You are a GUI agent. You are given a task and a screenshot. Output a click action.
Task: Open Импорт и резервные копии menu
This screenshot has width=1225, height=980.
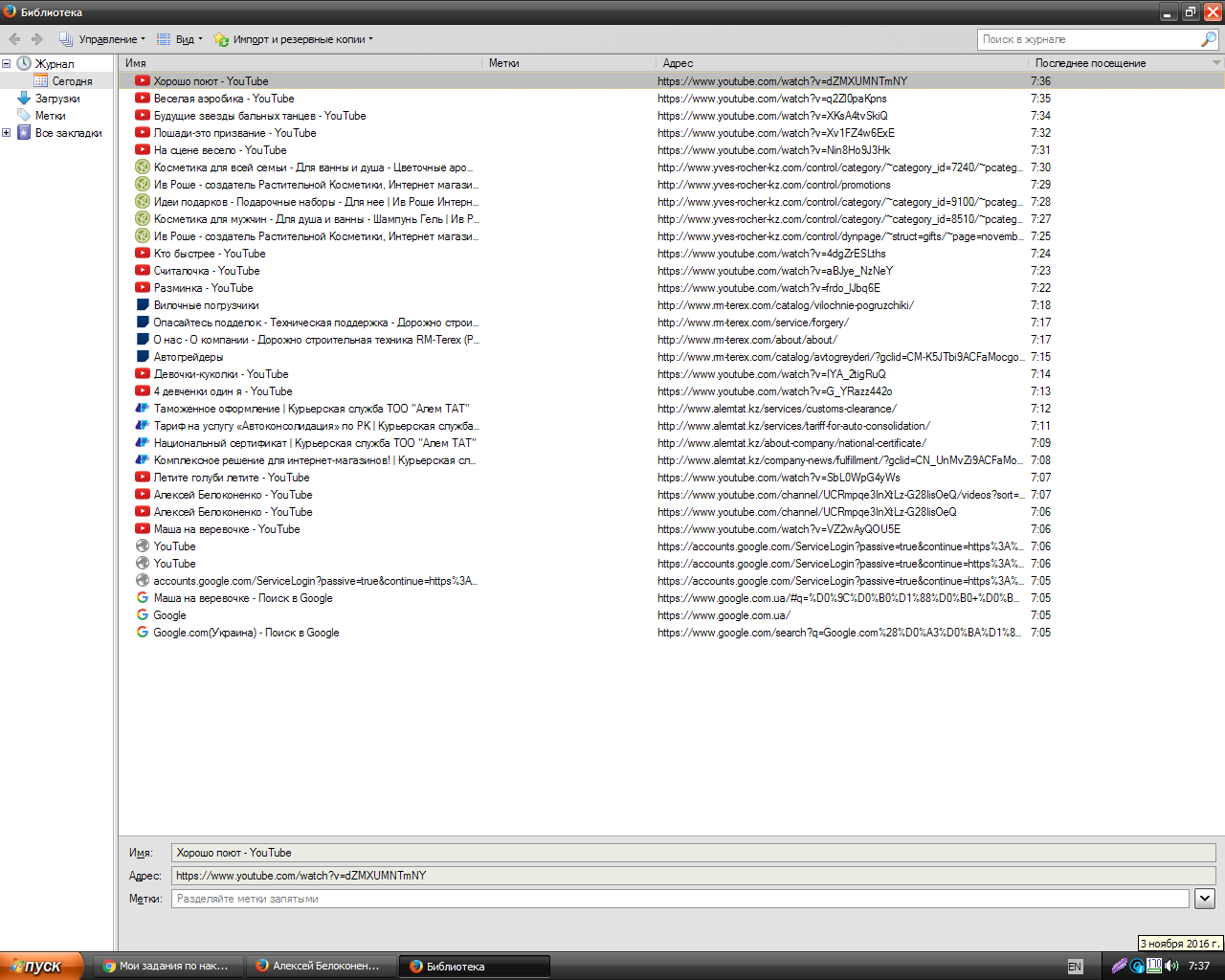(293, 39)
